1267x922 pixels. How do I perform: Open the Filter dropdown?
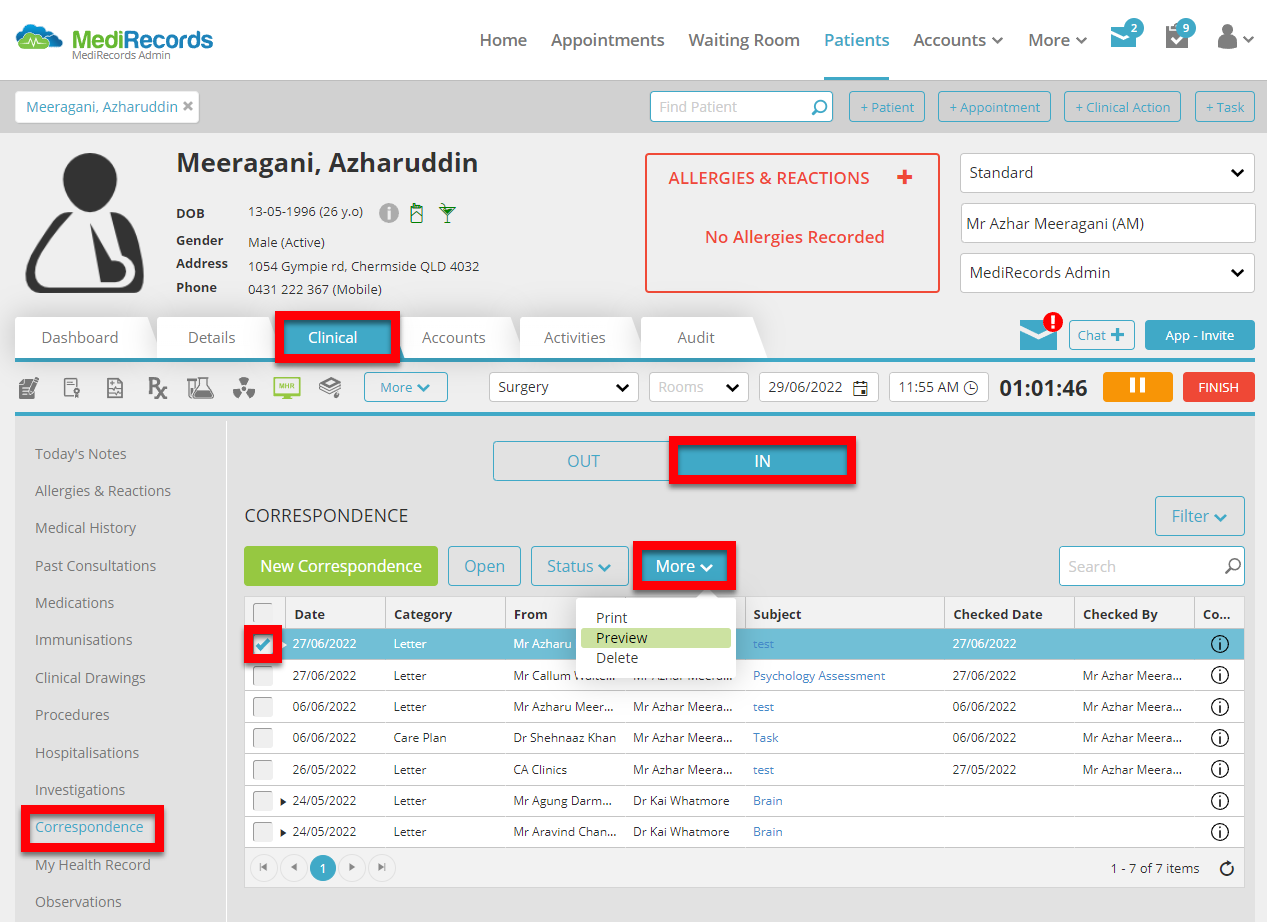pyautogui.click(x=1199, y=516)
